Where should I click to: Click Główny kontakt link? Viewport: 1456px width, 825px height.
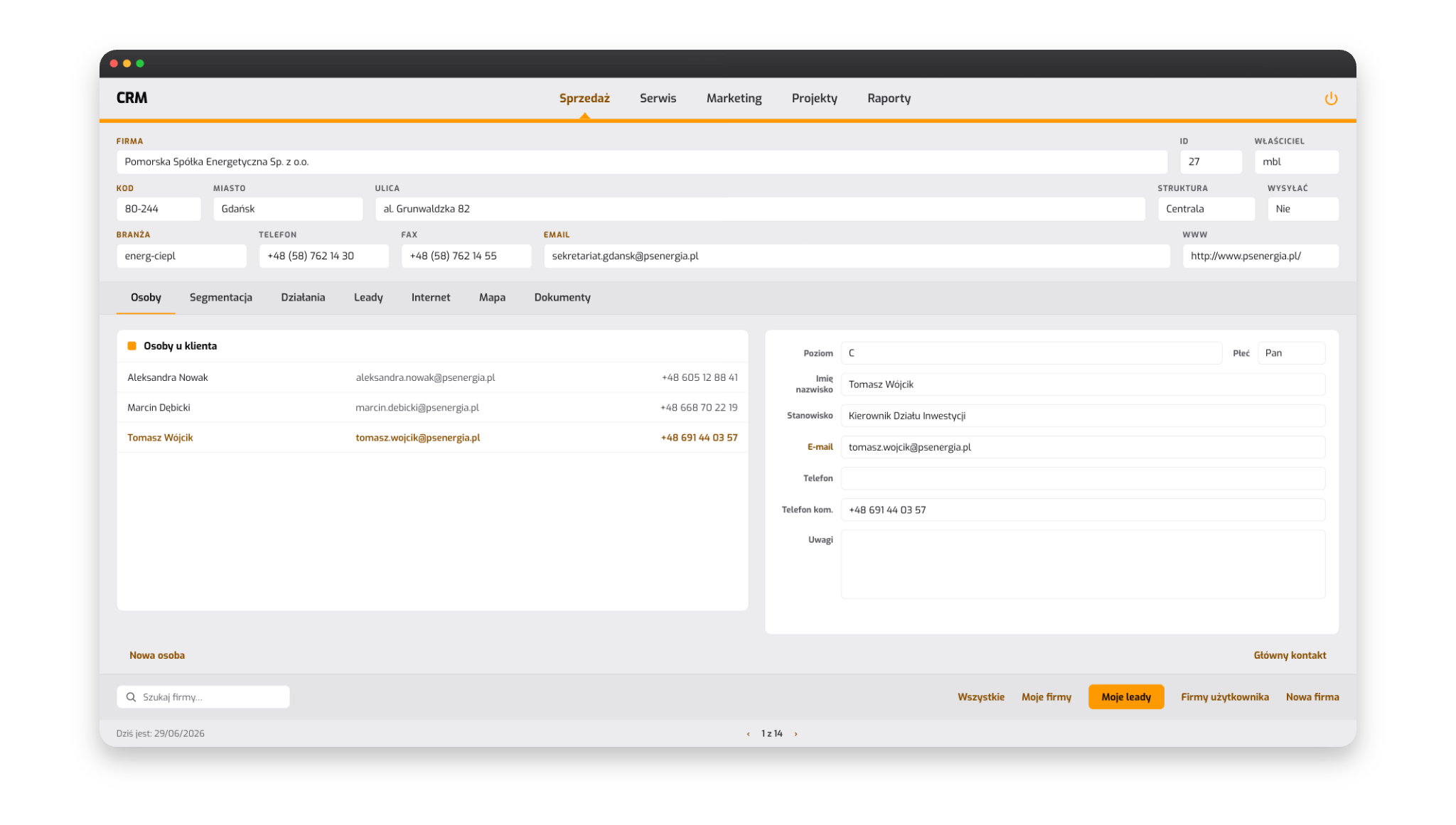click(x=1290, y=655)
